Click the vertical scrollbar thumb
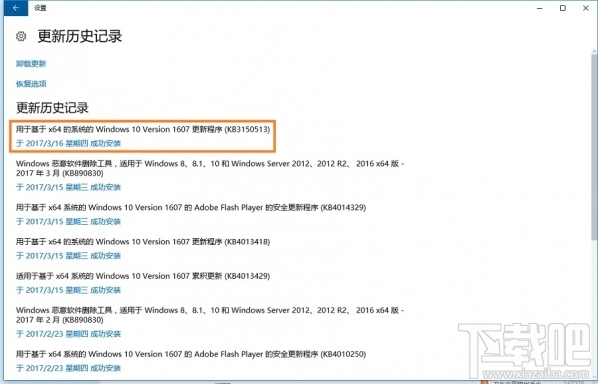Image resolution: width=598 pixels, height=384 pixels. click(594, 147)
